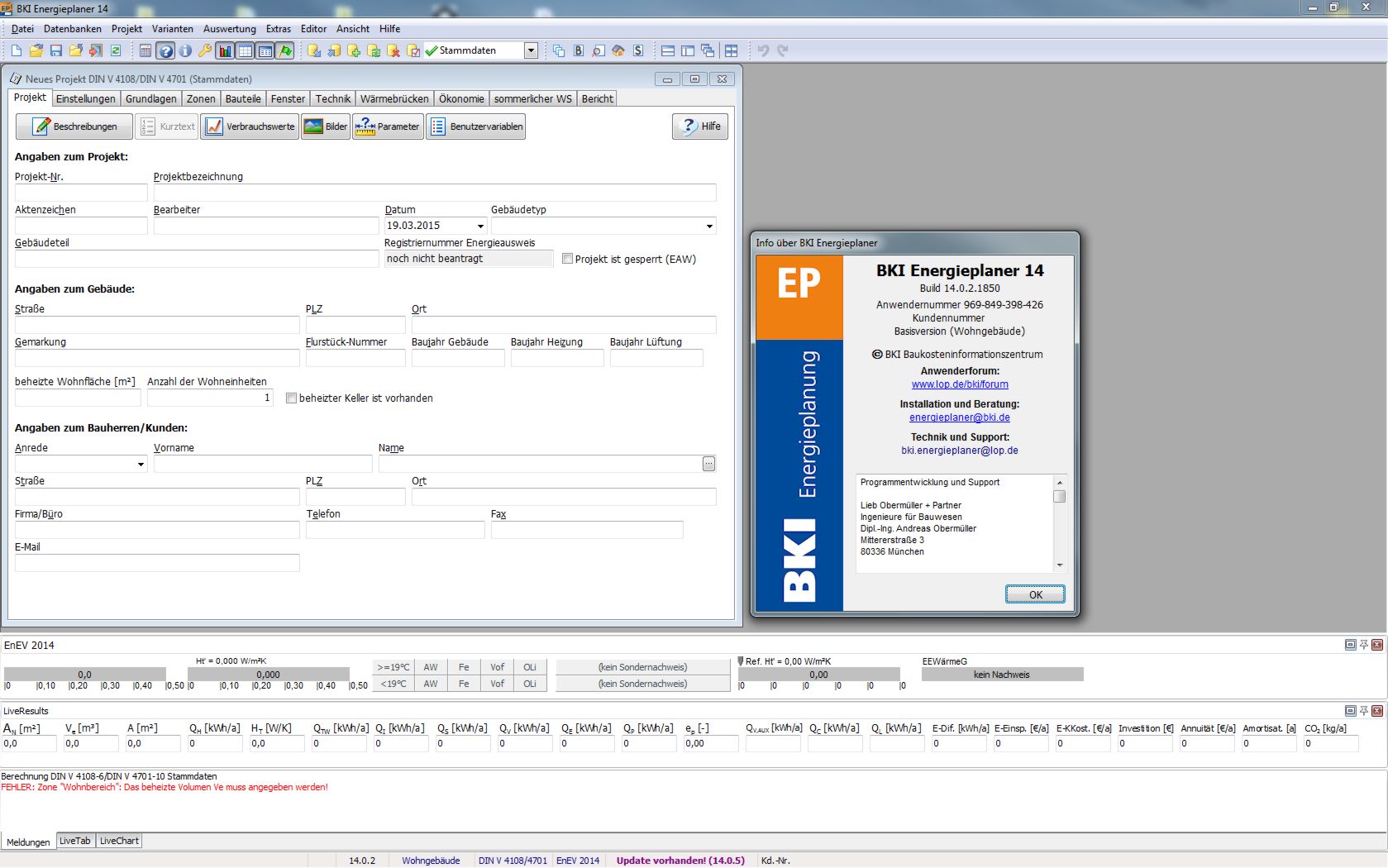Click the Benutzervariablen button
Image resolution: width=1388 pixels, height=868 pixels.
(475, 126)
